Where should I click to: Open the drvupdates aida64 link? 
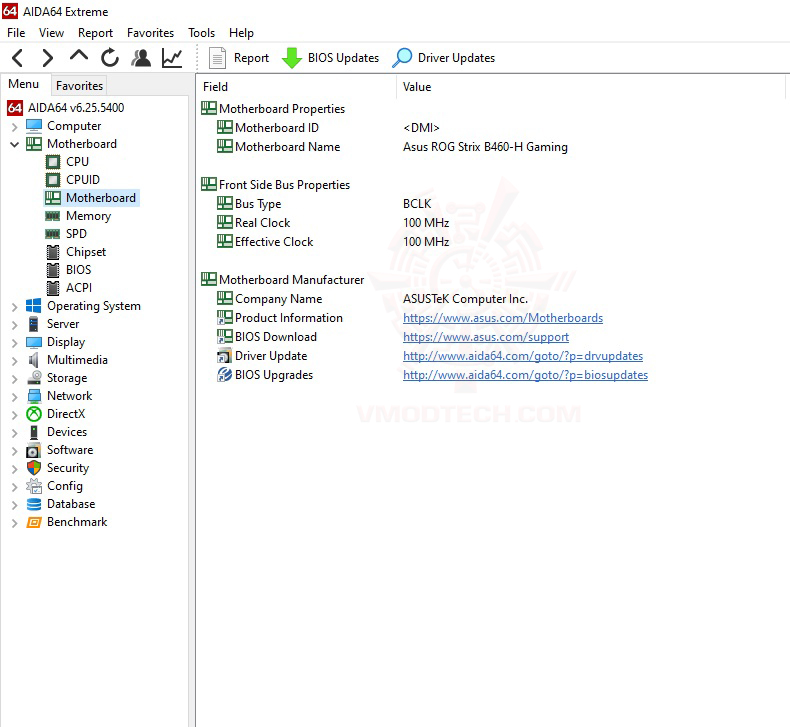(x=523, y=356)
